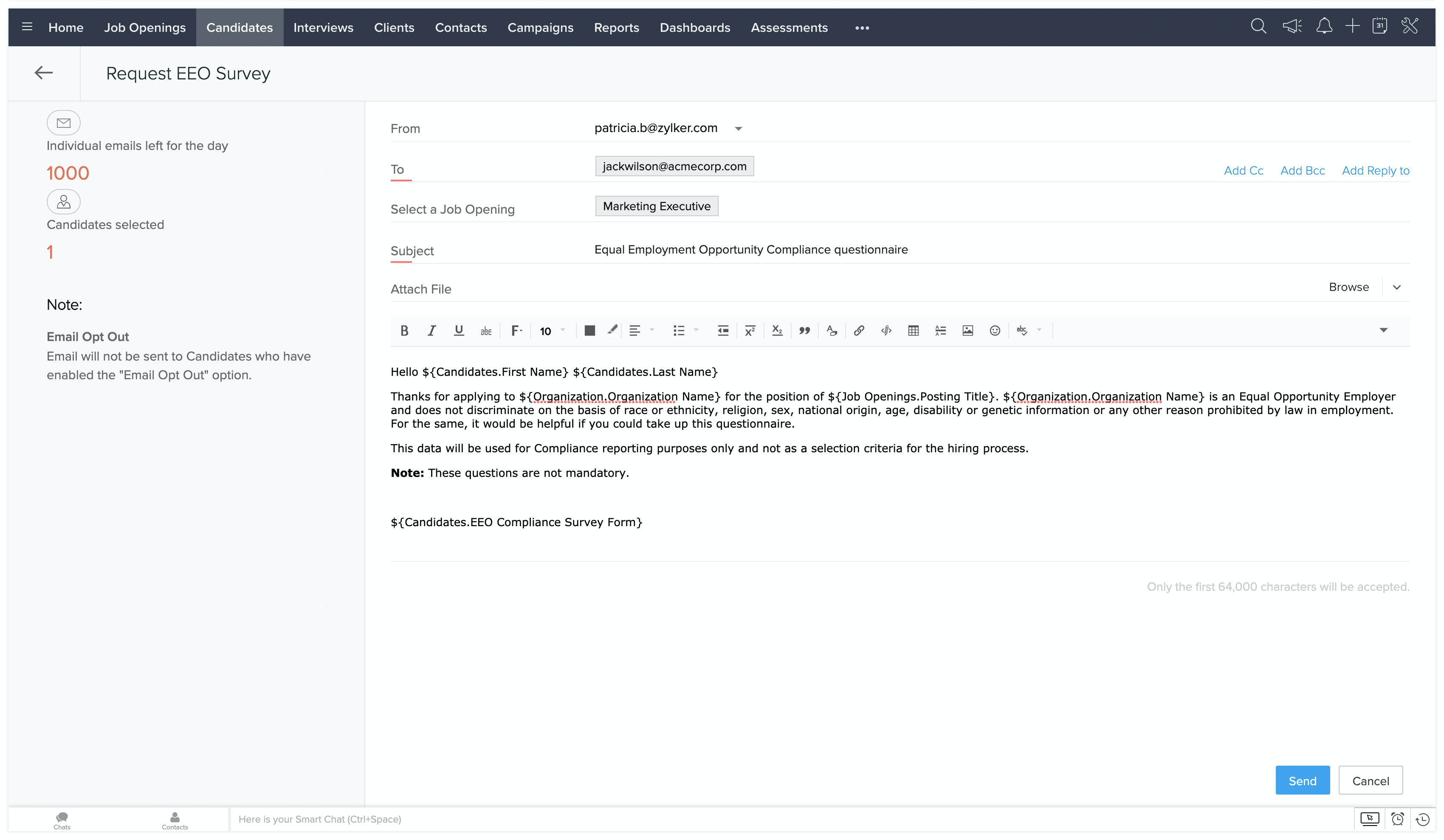Open the From email address dropdown
The image size is (1444, 840).
pos(738,129)
